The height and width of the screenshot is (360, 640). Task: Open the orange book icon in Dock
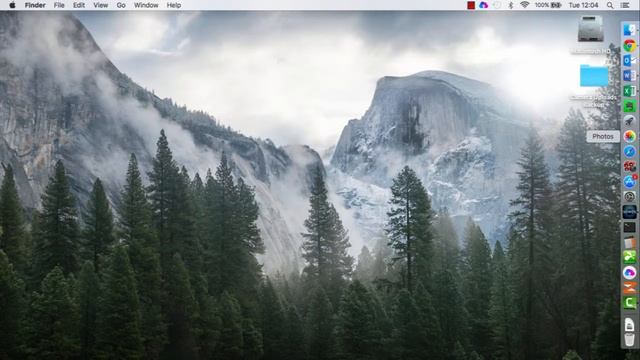(629, 242)
